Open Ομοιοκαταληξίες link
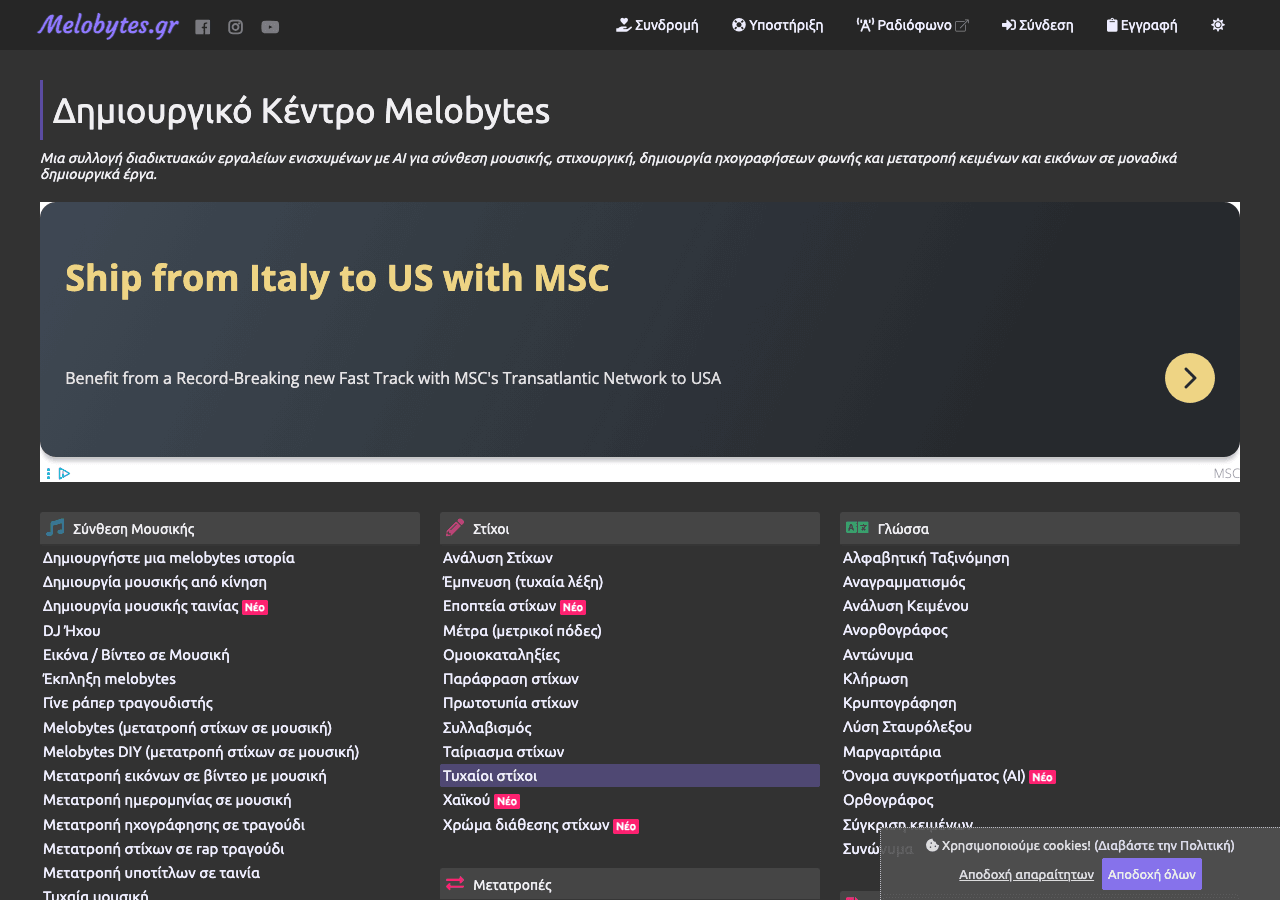Screen dimensions: 1280x900 point(501,654)
